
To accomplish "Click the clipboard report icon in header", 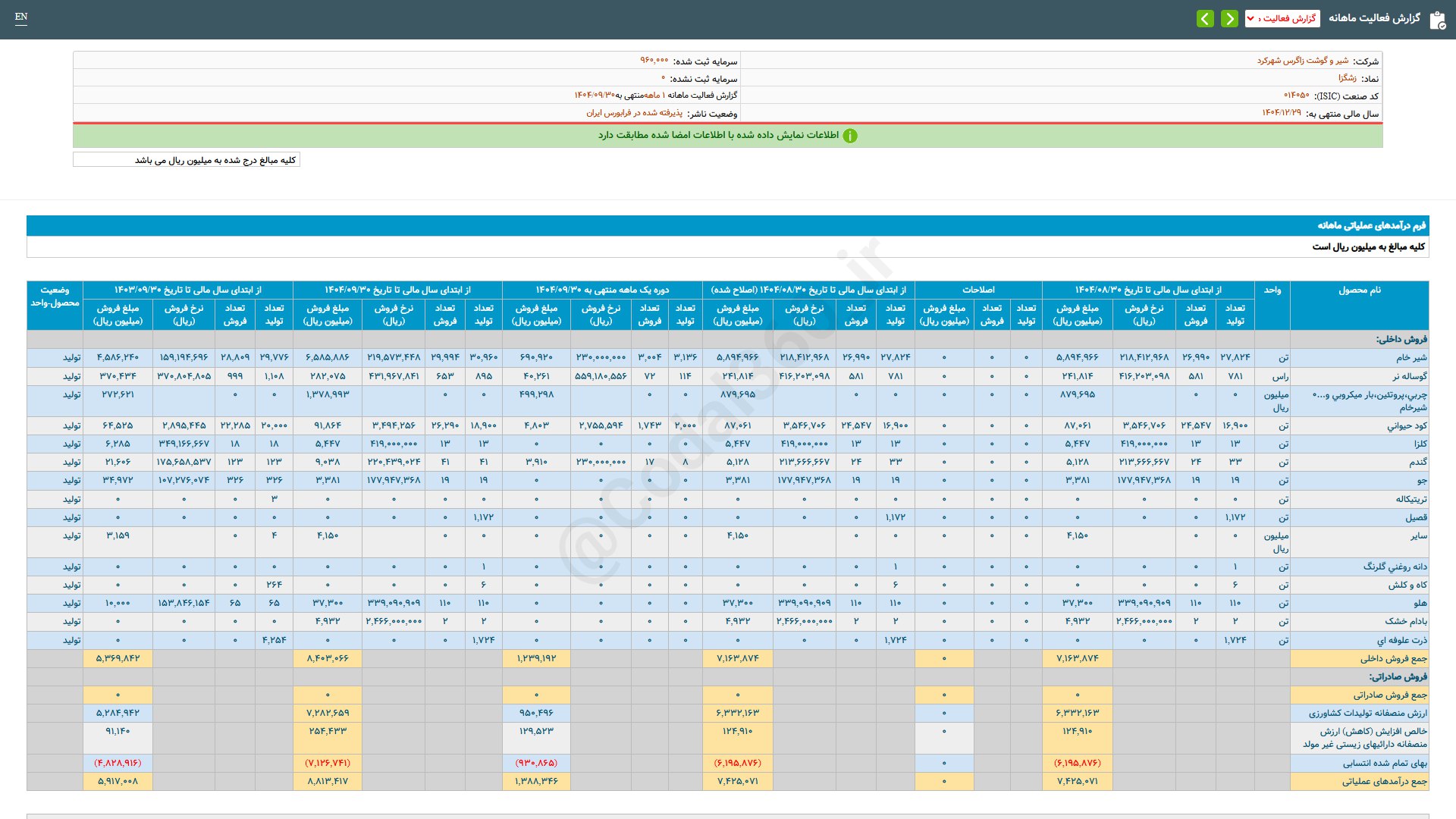I will pyautogui.click(x=1437, y=20).
